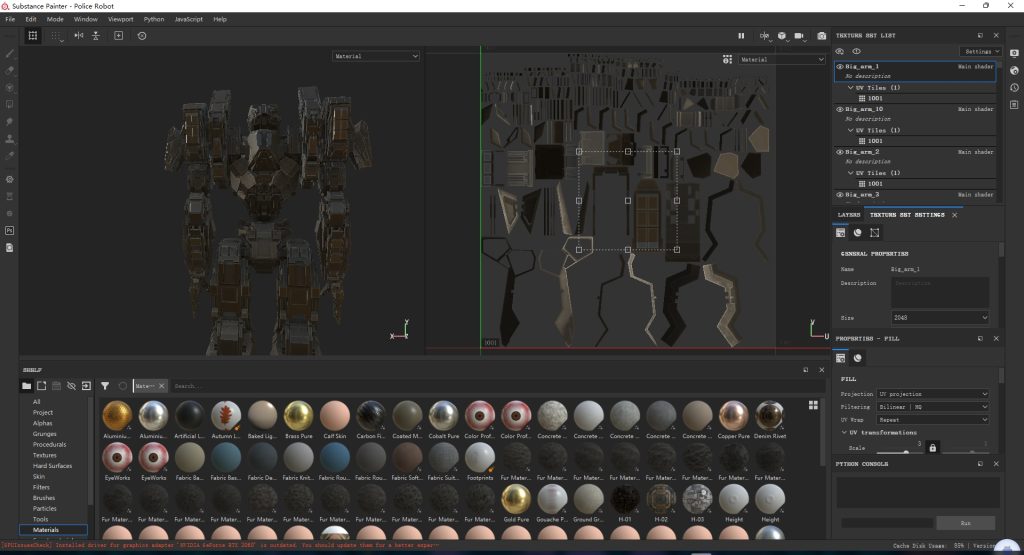This screenshot has height=555, width=1024.
Task: Click the camera selection video icon
Action: tap(799, 36)
